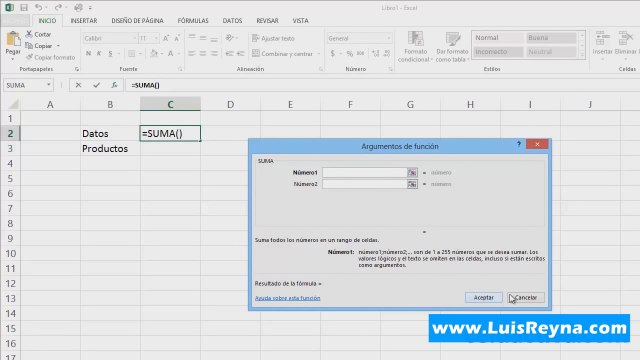Image resolution: width=640 pixels, height=360 pixels.
Task: Click the select-all corner triangle
Action: click(x=13, y=104)
